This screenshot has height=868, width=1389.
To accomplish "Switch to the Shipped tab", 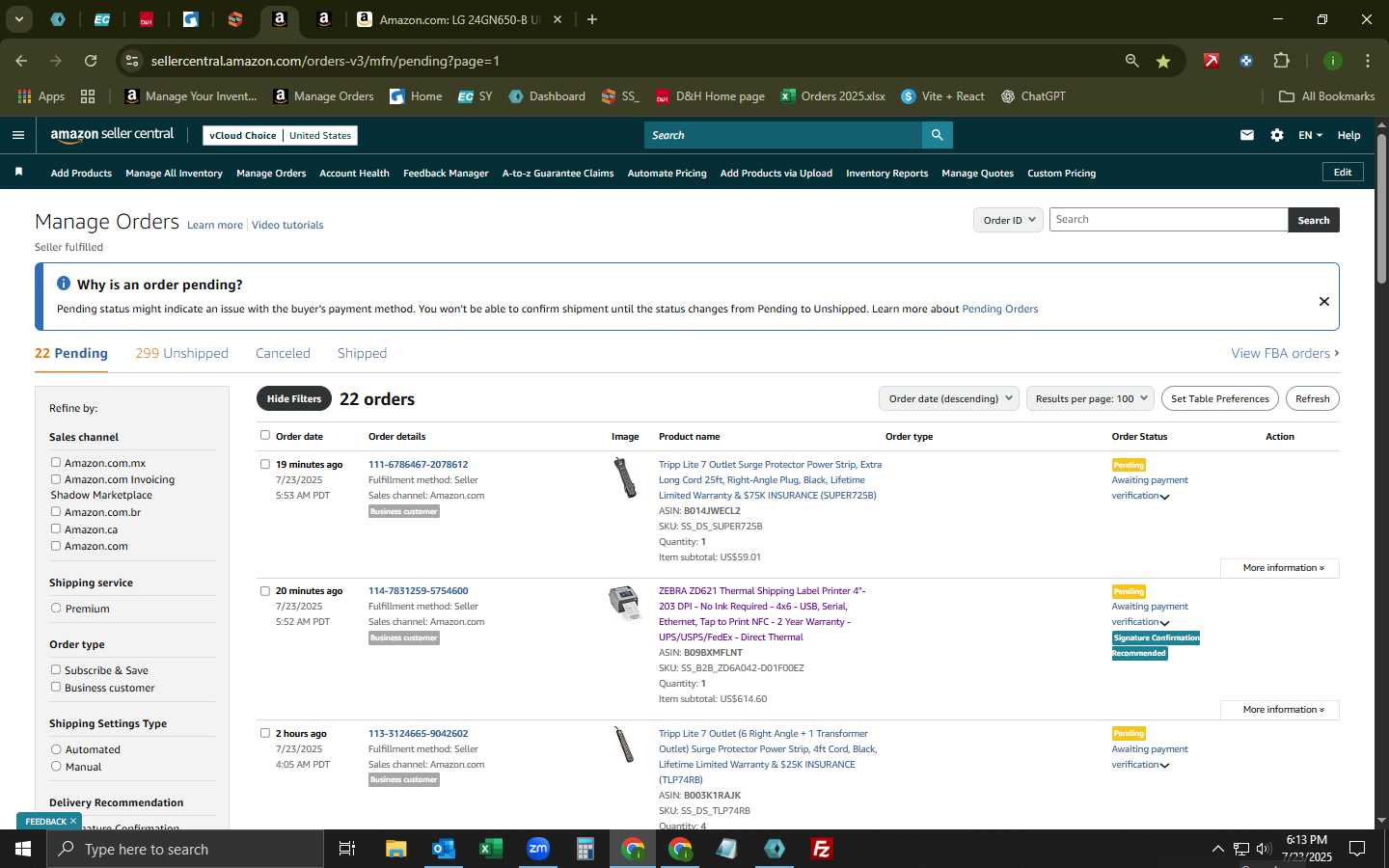I will 362,353.
